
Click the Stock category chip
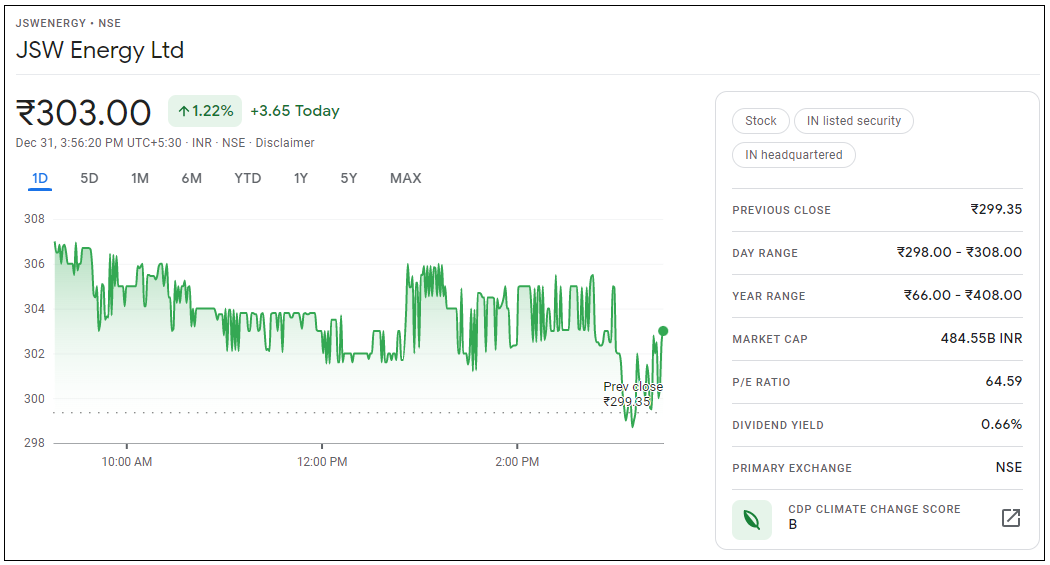761,121
